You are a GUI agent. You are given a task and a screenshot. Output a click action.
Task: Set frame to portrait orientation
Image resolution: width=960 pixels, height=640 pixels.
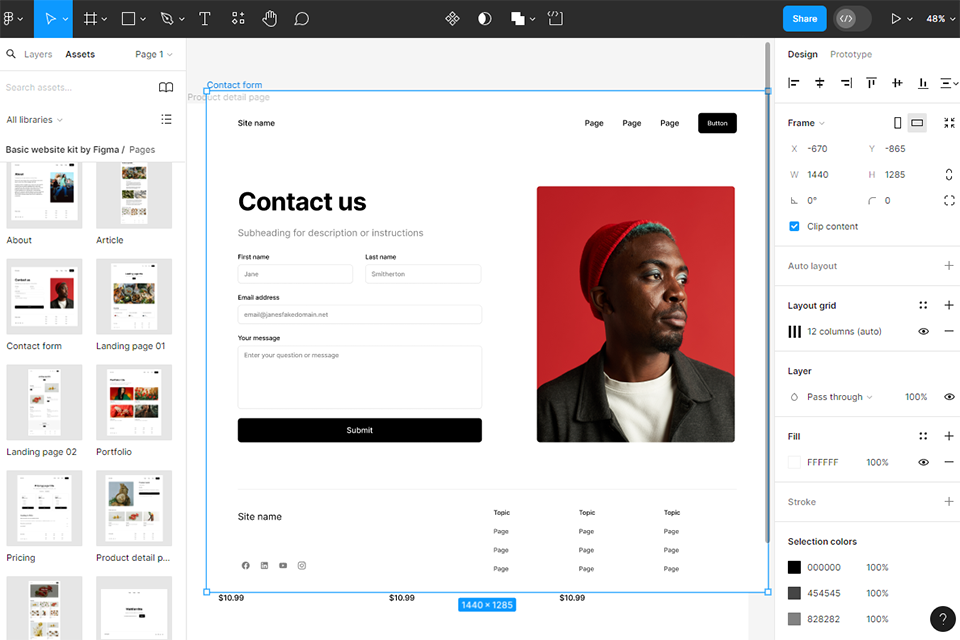[x=897, y=123]
